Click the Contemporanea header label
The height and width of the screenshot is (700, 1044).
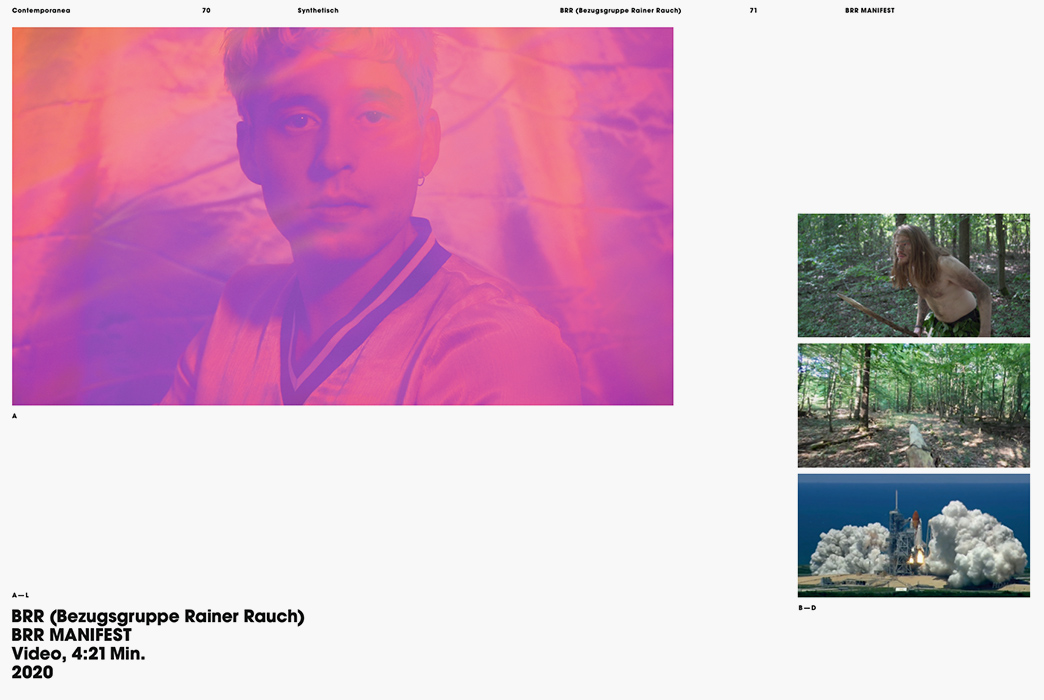pos(41,10)
